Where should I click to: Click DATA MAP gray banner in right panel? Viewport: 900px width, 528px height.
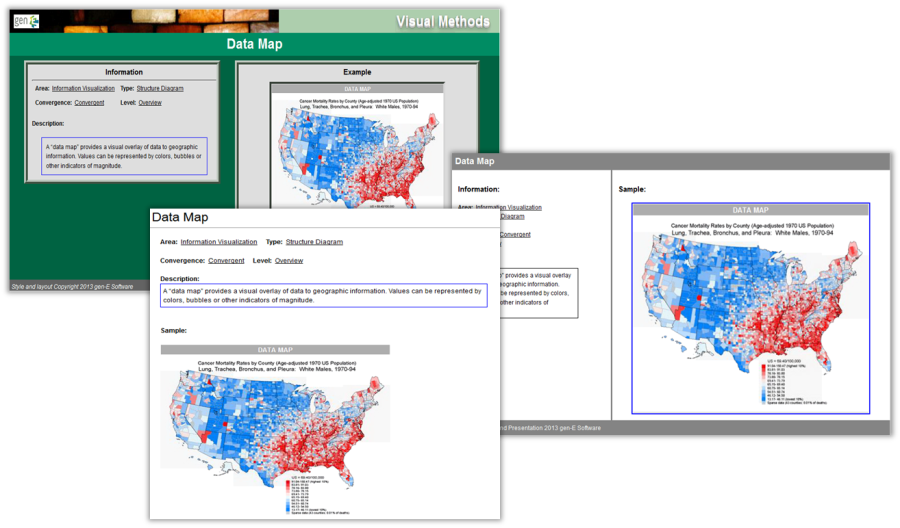tap(750, 210)
